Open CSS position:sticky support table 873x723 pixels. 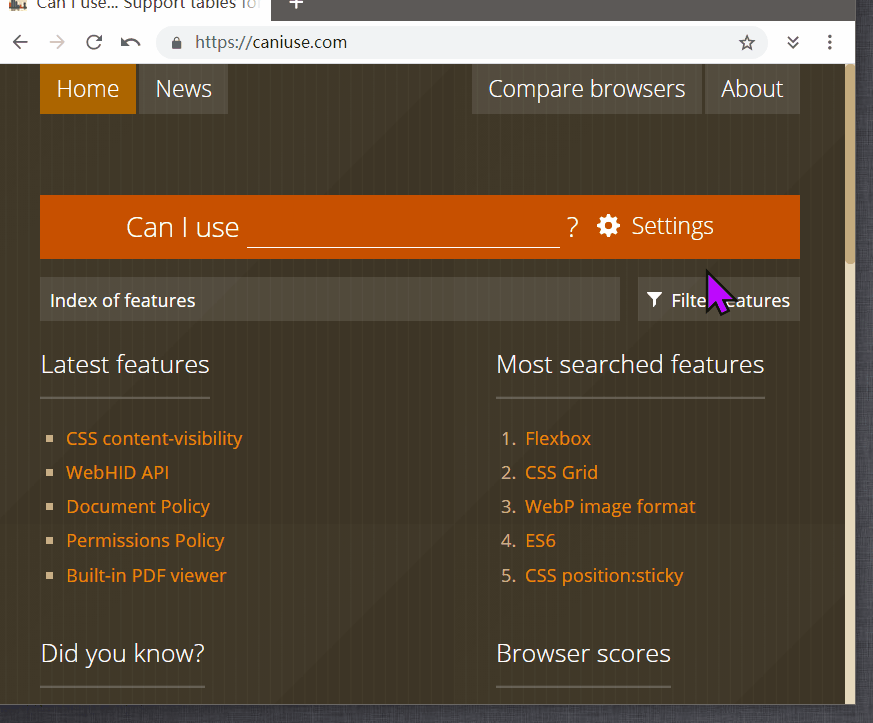tap(604, 576)
